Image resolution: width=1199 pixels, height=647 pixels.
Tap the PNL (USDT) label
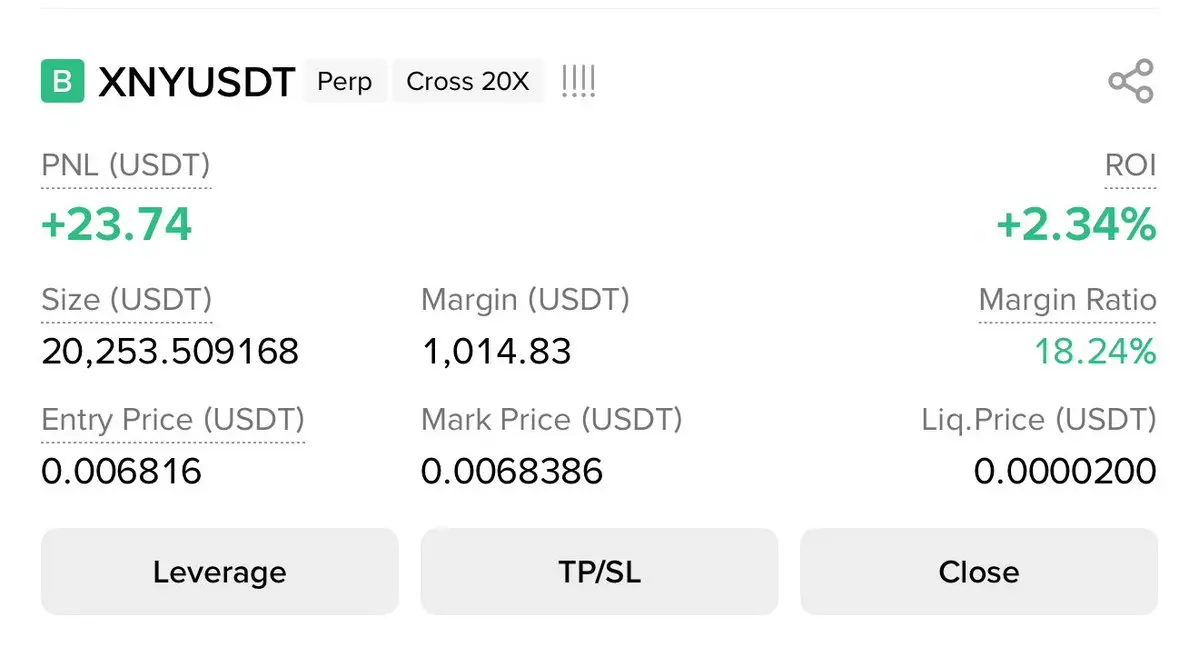pos(126,165)
